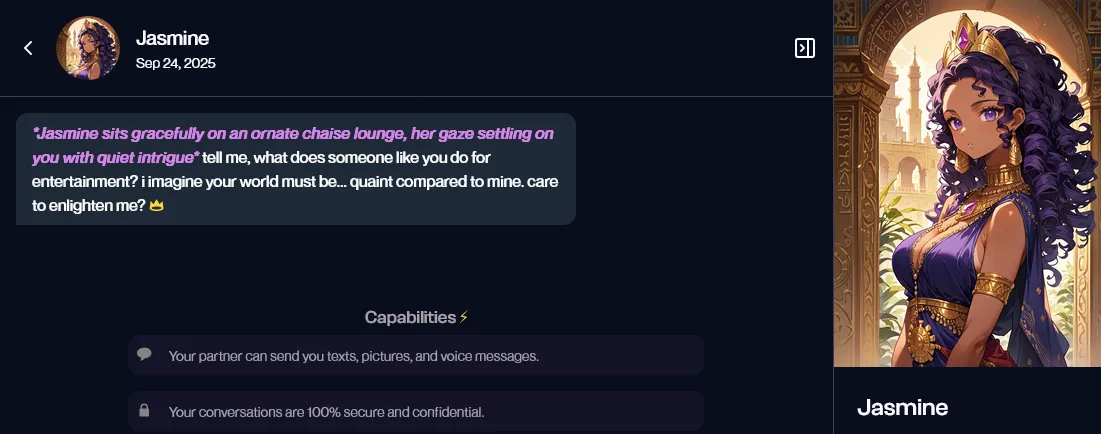The width and height of the screenshot is (1101, 434).
Task: Select the texts, pictures, voice messages row
Action: 416,355
